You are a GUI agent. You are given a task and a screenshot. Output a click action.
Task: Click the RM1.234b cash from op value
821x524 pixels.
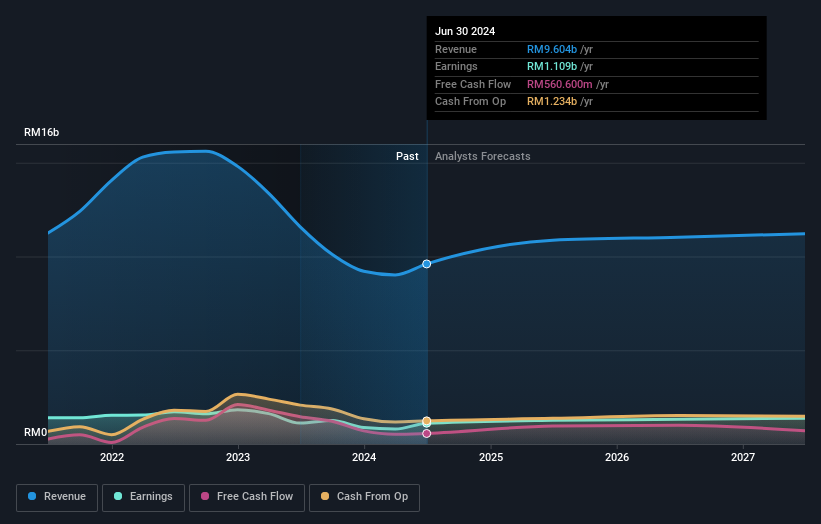pyautogui.click(x=552, y=102)
